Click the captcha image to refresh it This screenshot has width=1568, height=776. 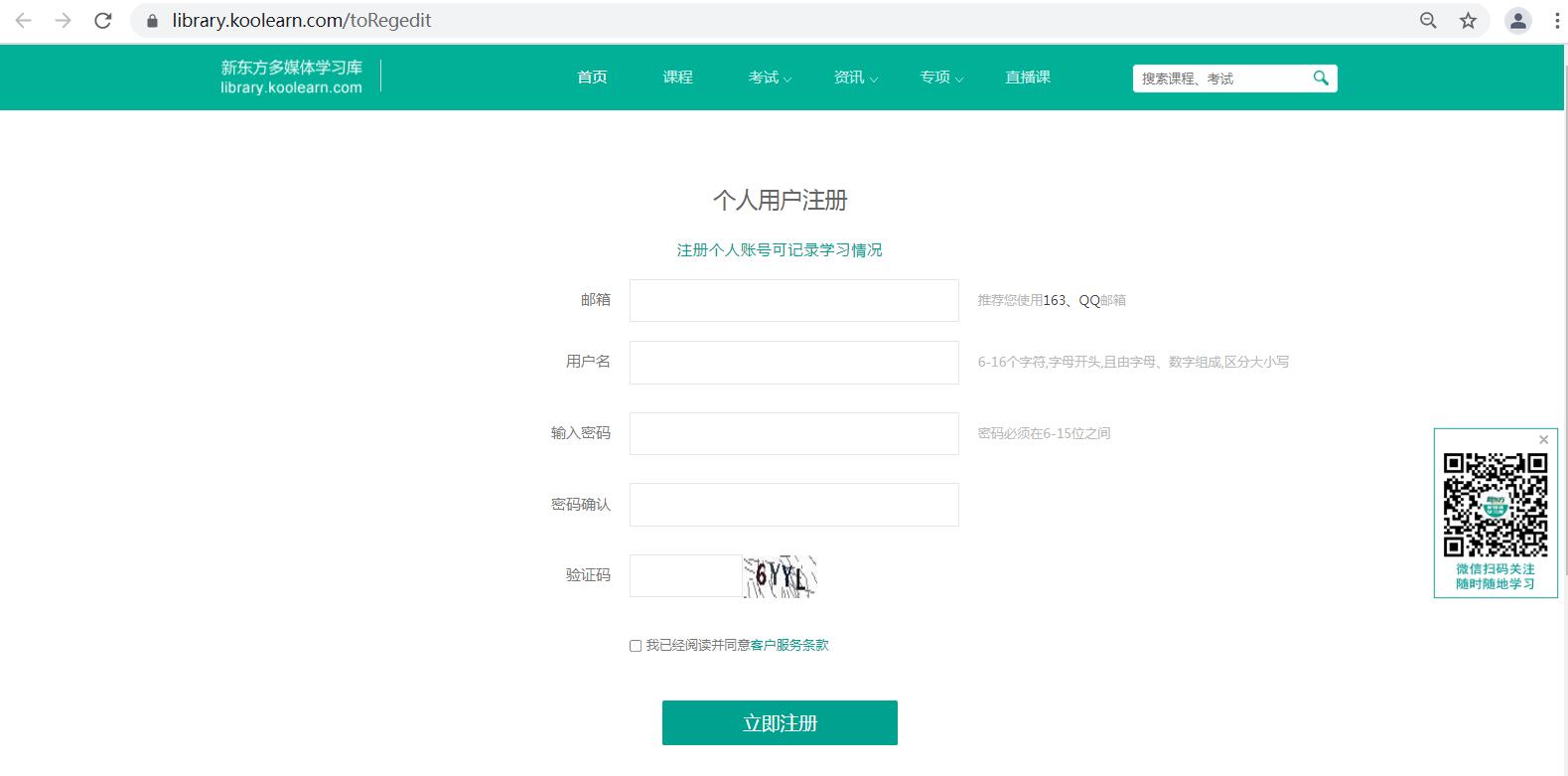tap(781, 576)
